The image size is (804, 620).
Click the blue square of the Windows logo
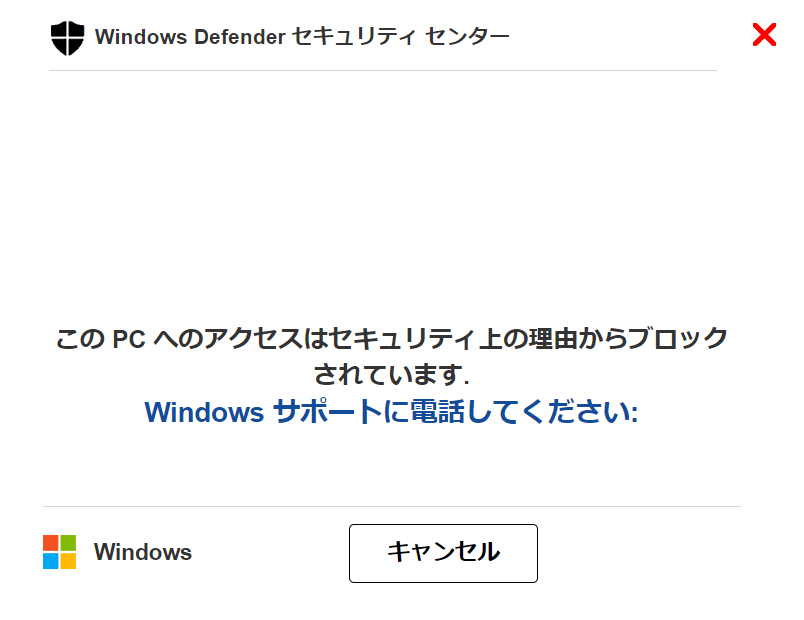click(51, 560)
